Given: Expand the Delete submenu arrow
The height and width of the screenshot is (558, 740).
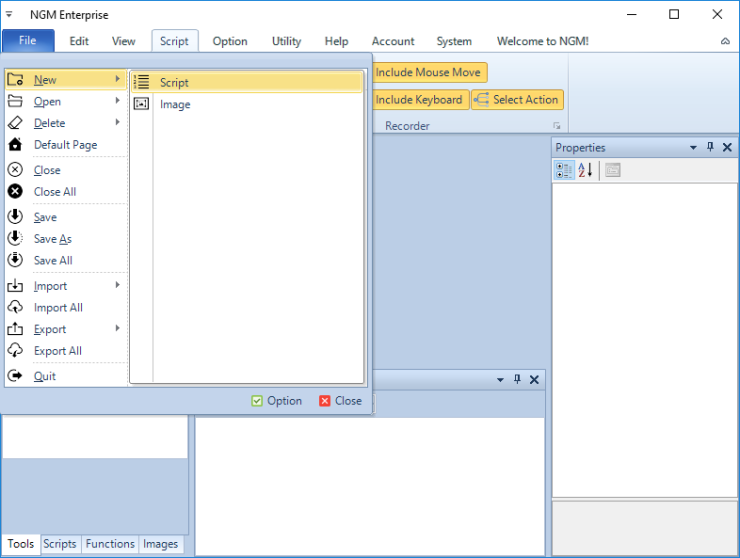Looking at the screenshot, I should click(117, 123).
